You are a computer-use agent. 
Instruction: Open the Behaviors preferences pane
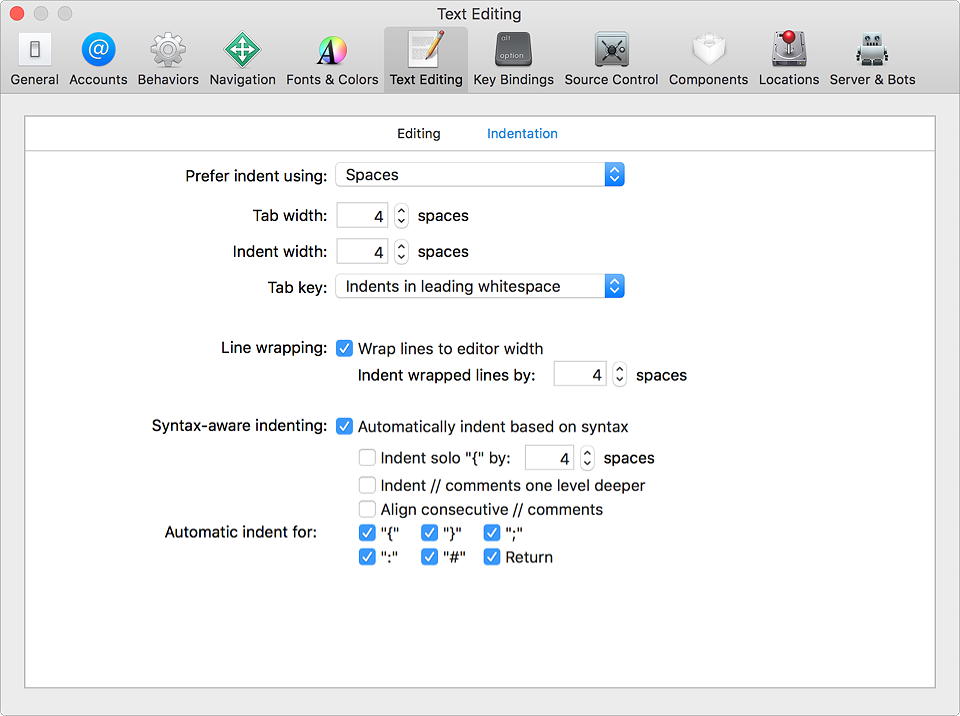pos(168,59)
